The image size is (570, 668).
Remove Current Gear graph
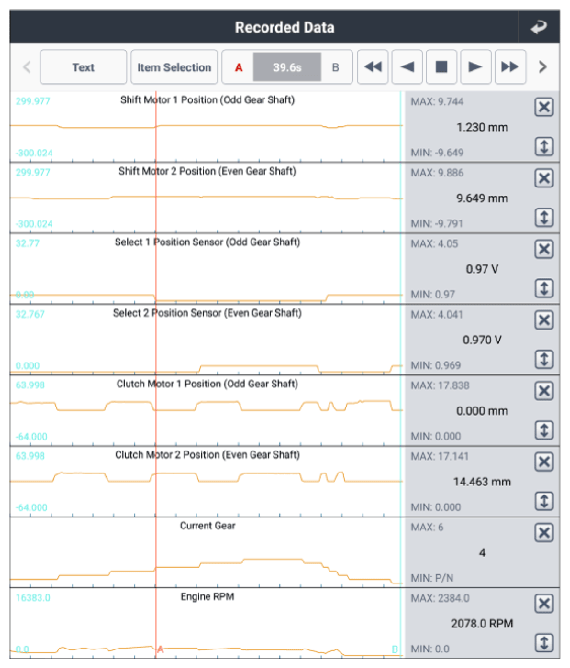[x=544, y=533]
